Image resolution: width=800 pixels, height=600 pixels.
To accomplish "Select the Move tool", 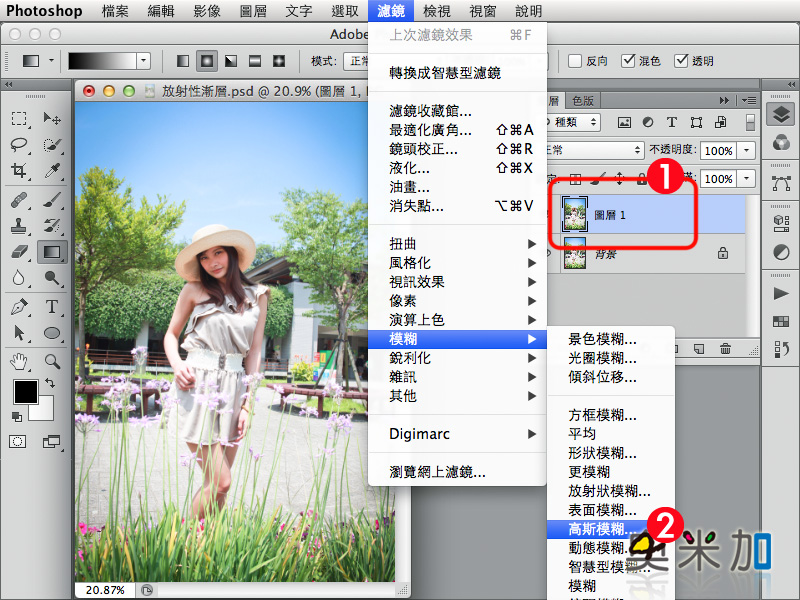I will 52,119.
